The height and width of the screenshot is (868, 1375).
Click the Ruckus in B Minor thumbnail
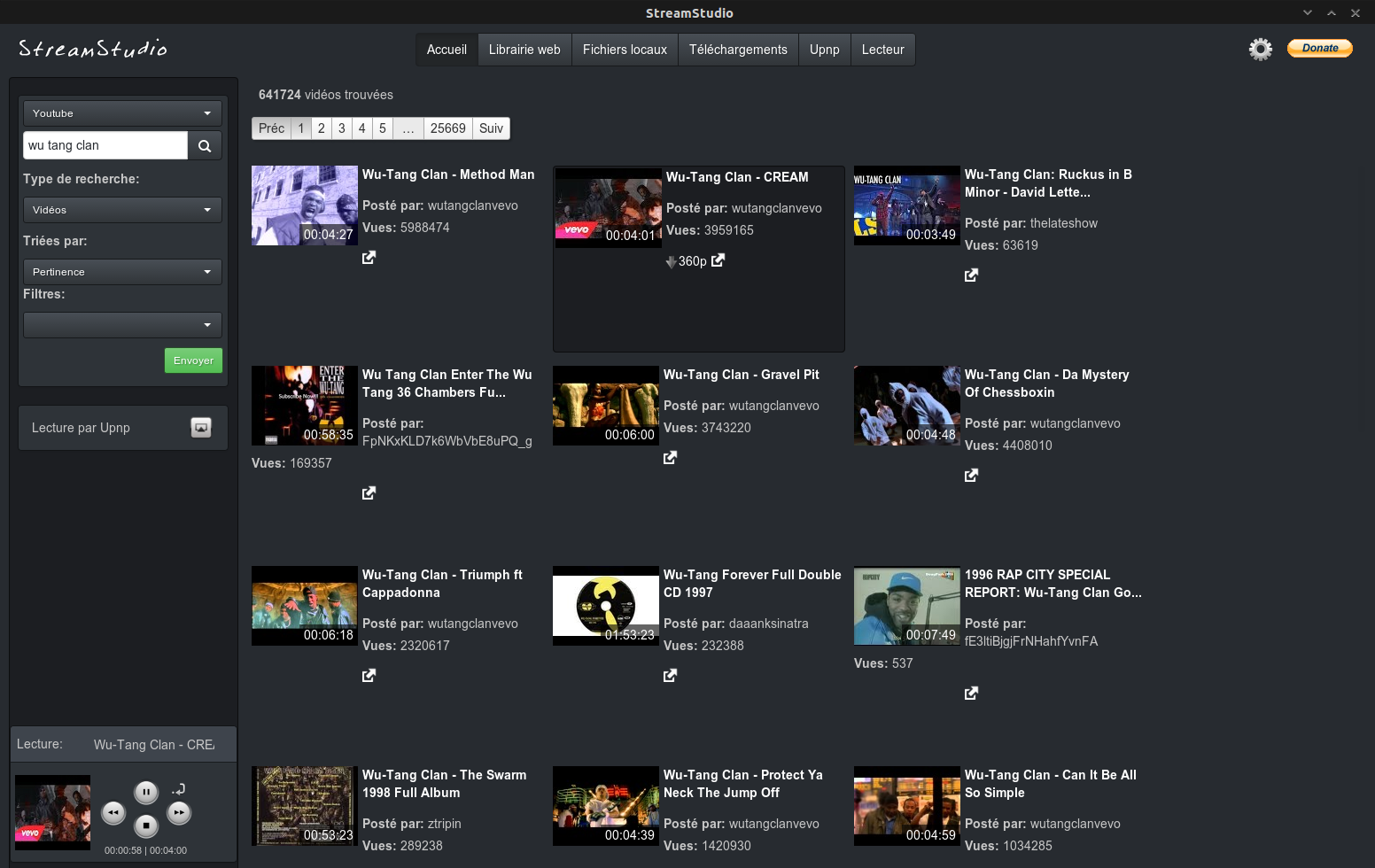click(x=906, y=205)
